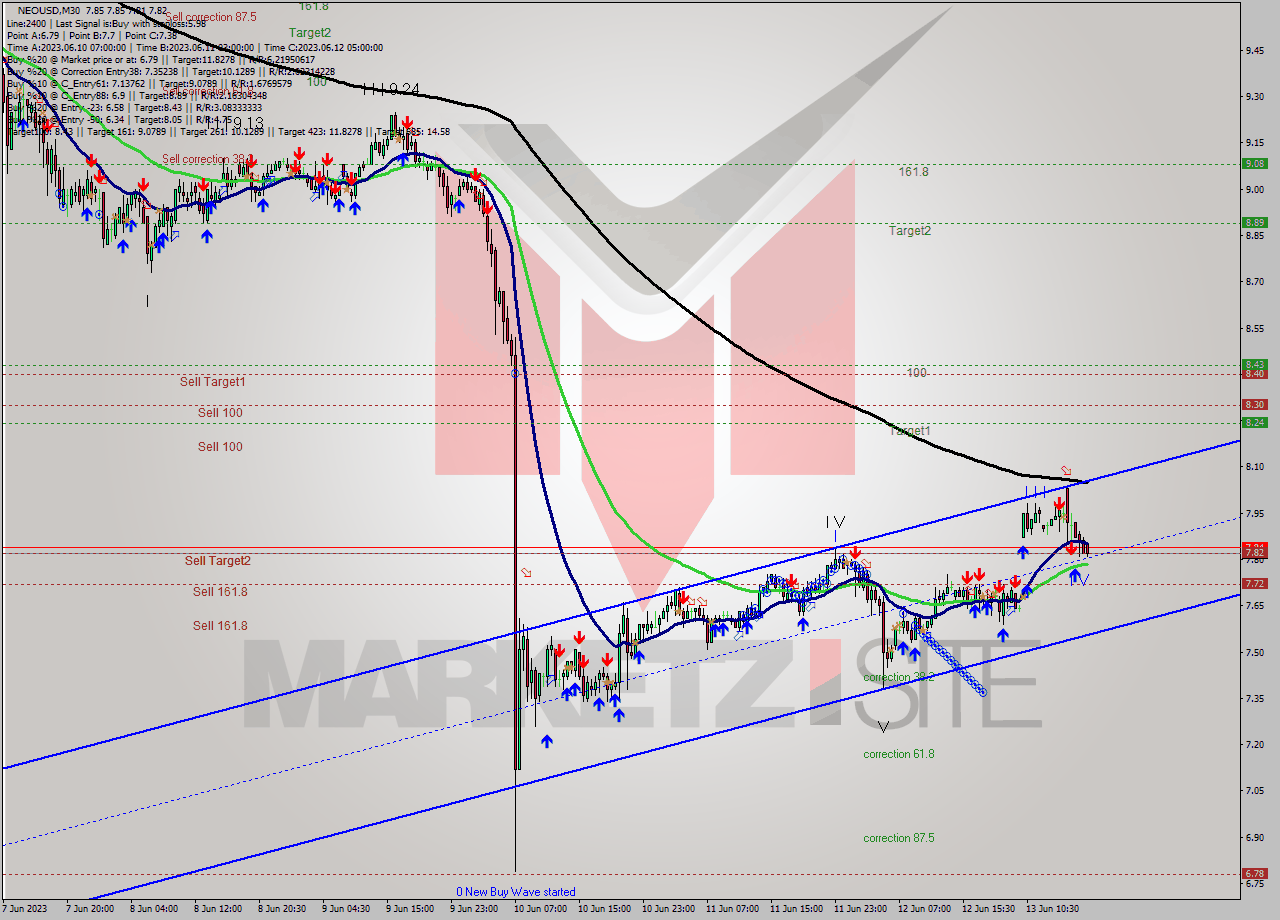1280x920 pixels.
Task: Click the 6.78 red price tag
Action: [x=1254, y=873]
